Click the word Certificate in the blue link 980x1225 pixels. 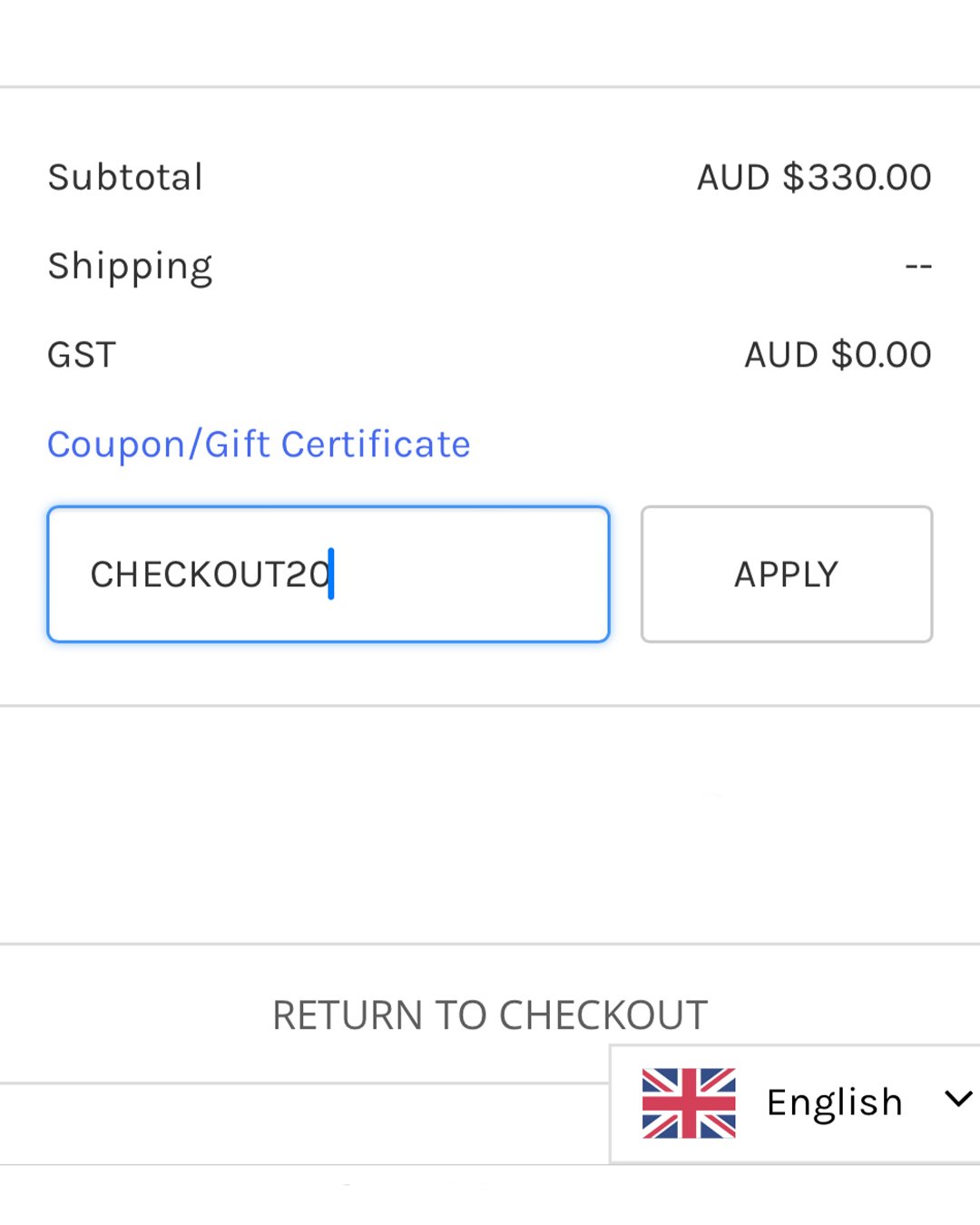pyautogui.click(x=376, y=445)
